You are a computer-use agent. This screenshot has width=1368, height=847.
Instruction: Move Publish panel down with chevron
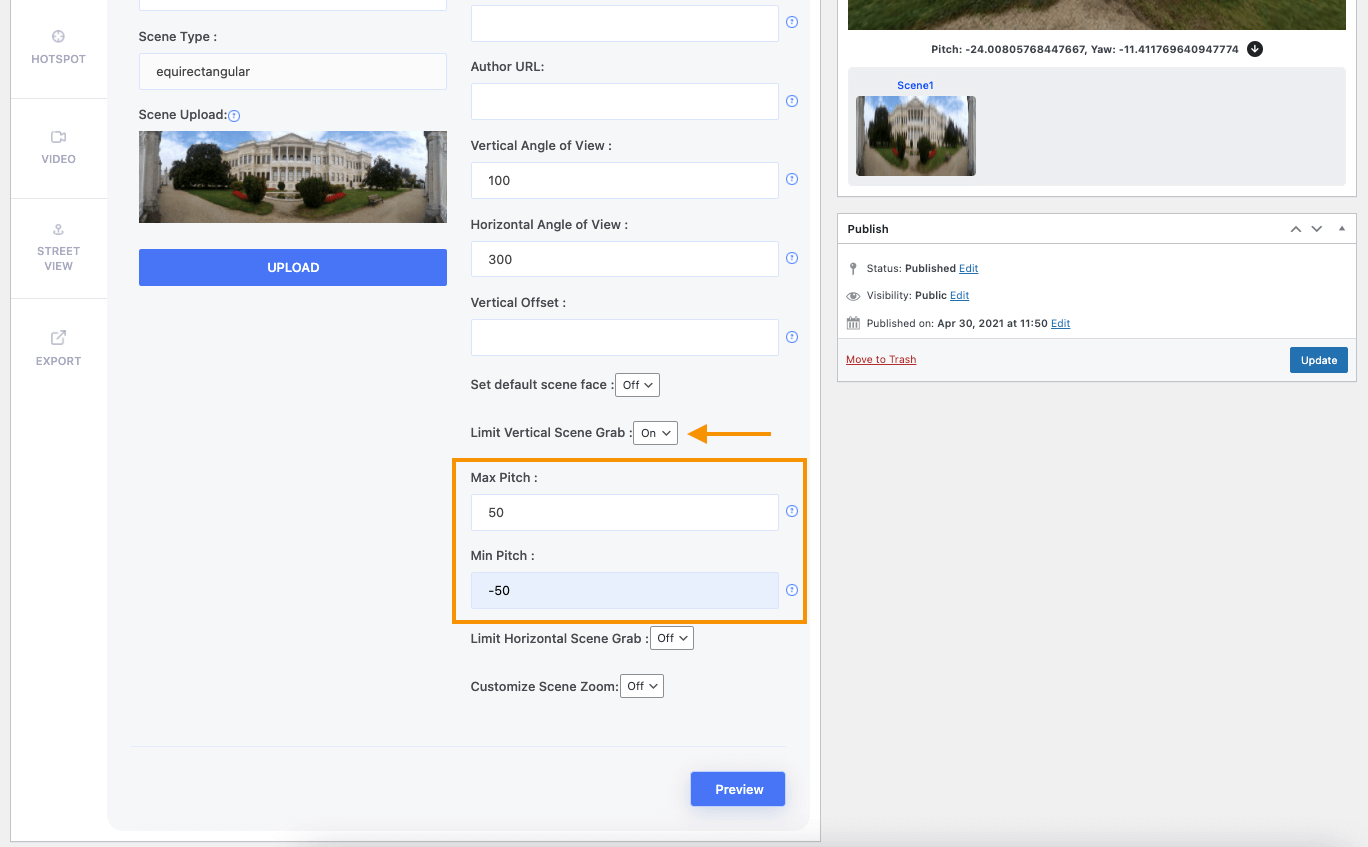[1317, 229]
